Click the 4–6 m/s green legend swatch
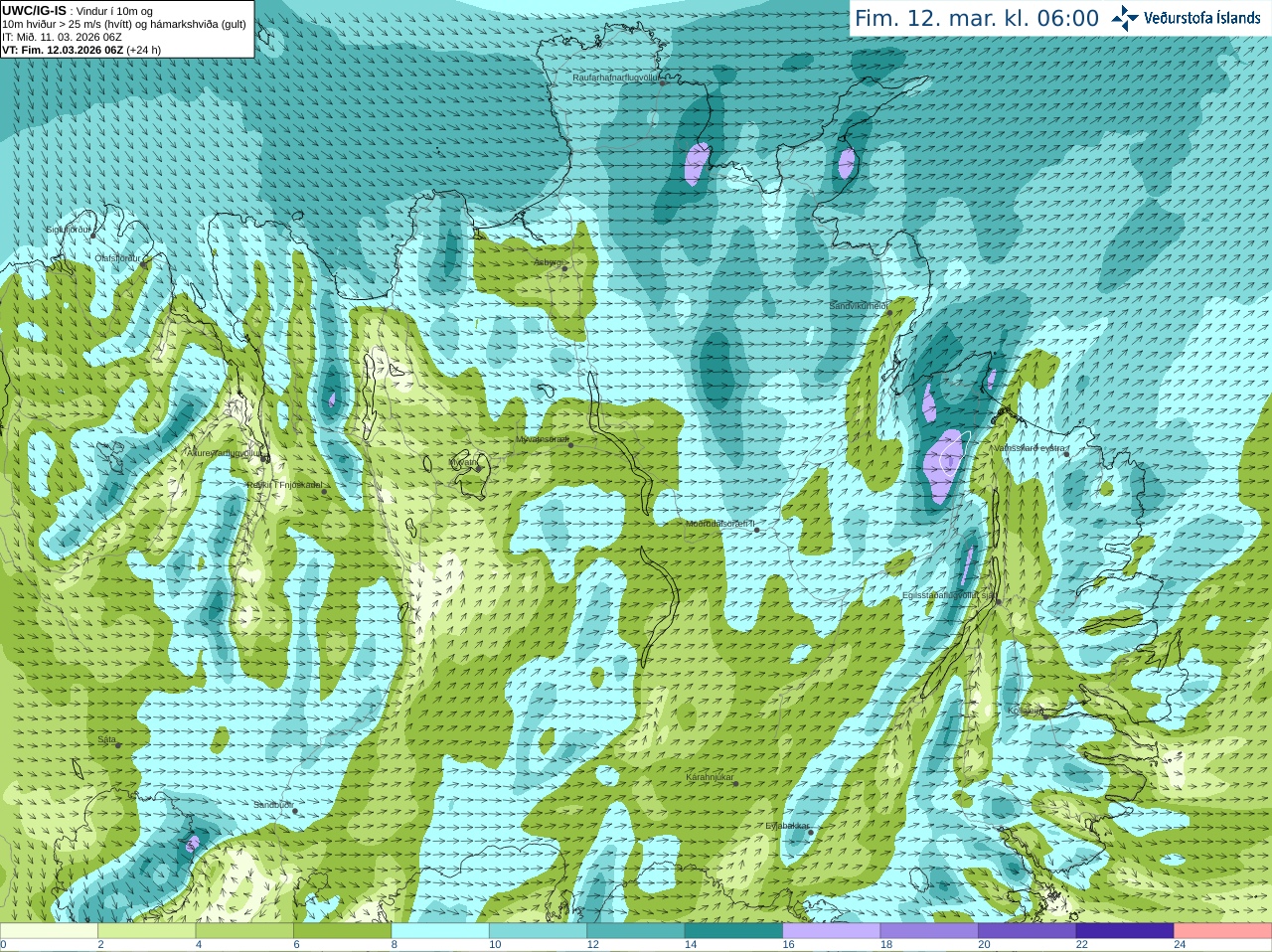The width and height of the screenshot is (1272, 952). tap(244, 930)
